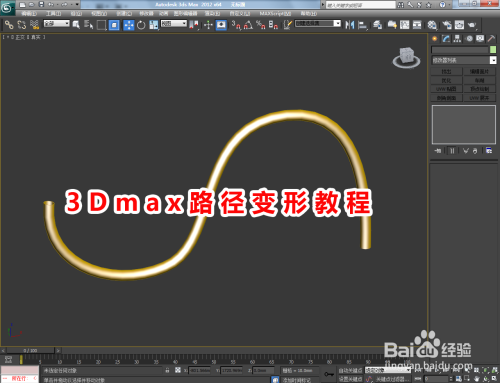Open the 编辑 menu

(x=29, y=14)
